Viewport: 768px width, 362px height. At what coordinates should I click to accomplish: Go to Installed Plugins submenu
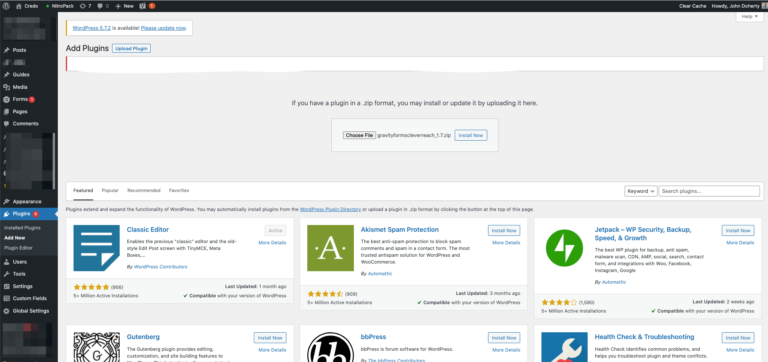pos(22,228)
